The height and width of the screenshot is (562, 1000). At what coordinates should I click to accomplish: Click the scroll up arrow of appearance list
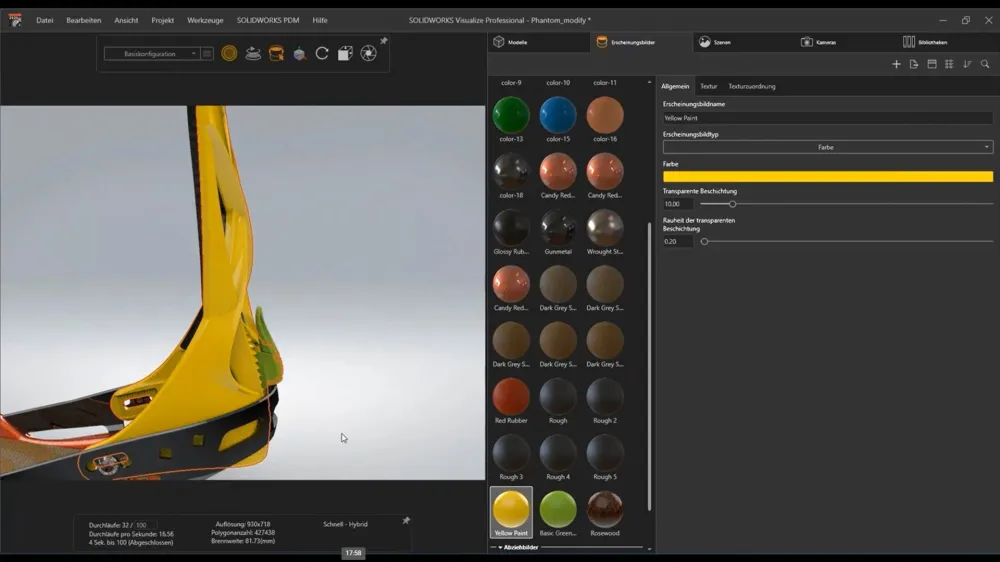coord(649,82)
